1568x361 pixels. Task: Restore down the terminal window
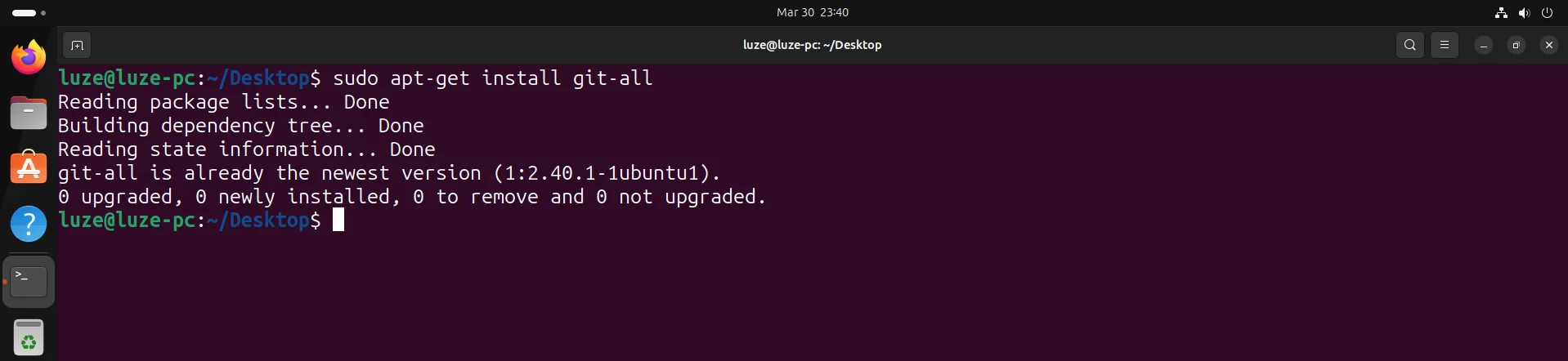(x=1516, y=46)
